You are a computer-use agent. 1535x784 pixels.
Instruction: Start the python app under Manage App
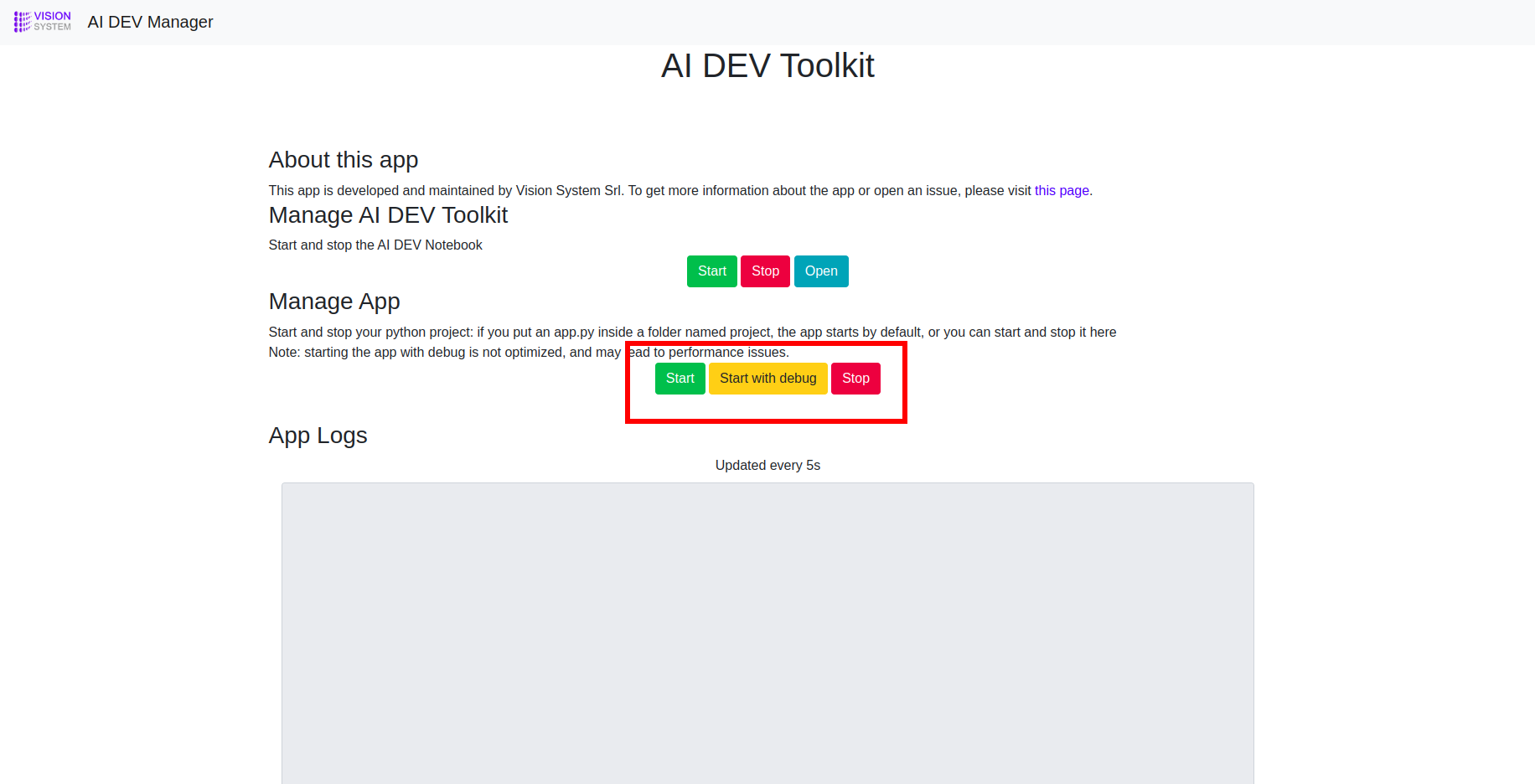coord(680,379)
